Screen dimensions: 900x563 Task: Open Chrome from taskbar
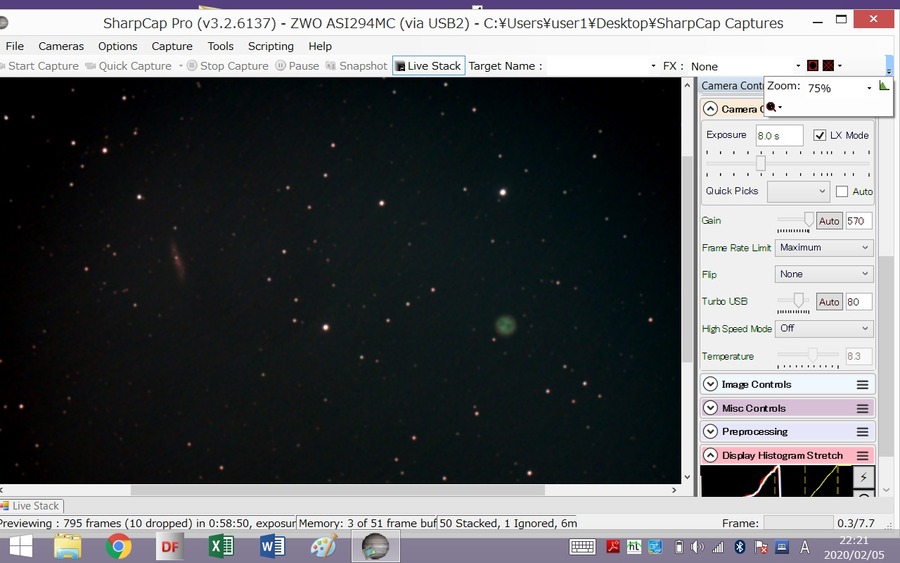tap(118, 546)
